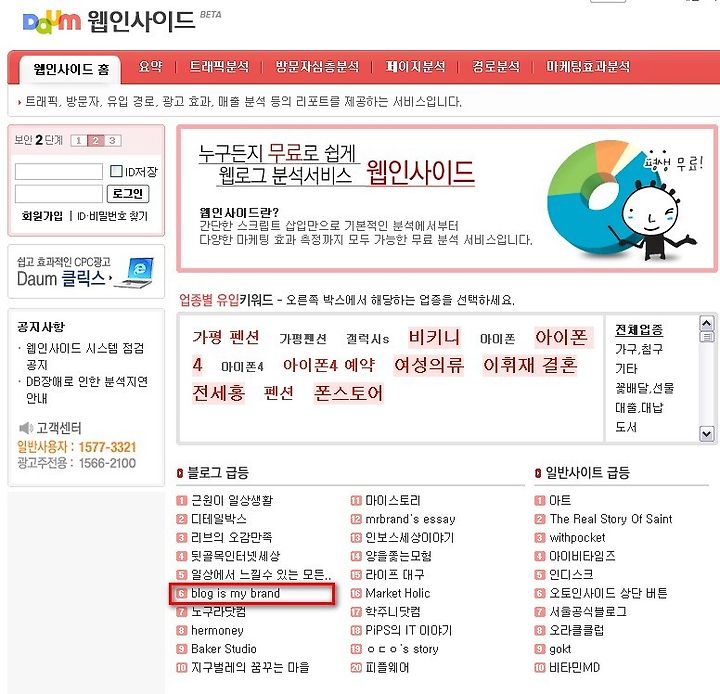
Task: Open blog 피플웨어
Action: (387, 667)
